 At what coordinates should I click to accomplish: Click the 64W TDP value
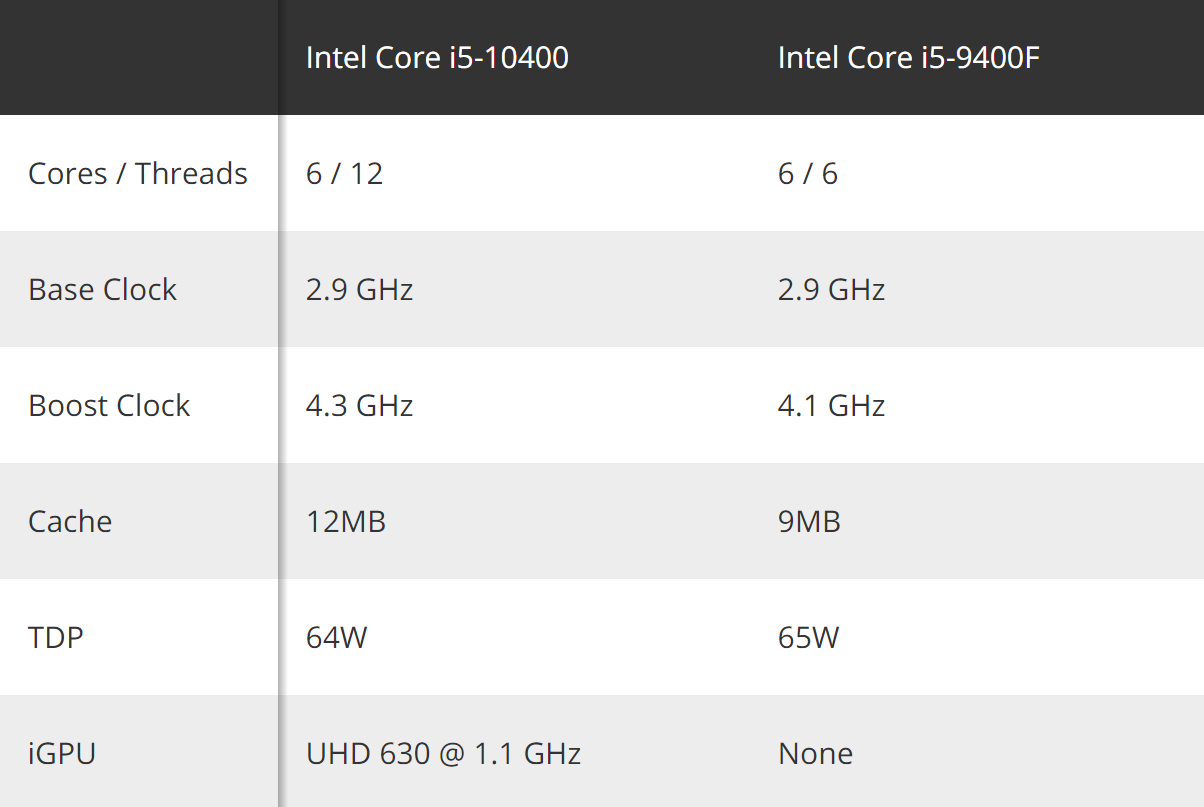click(x=337, y=638)
